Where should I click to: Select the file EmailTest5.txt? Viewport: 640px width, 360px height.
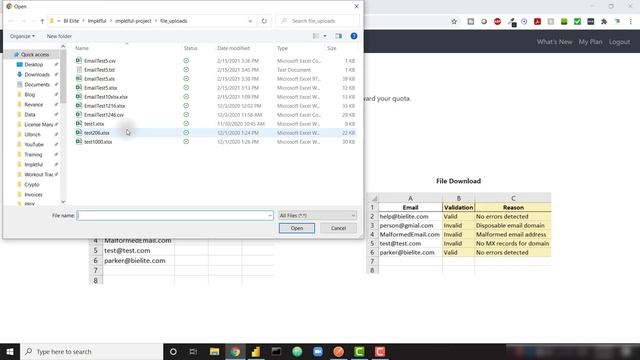[x=99, y=70]
